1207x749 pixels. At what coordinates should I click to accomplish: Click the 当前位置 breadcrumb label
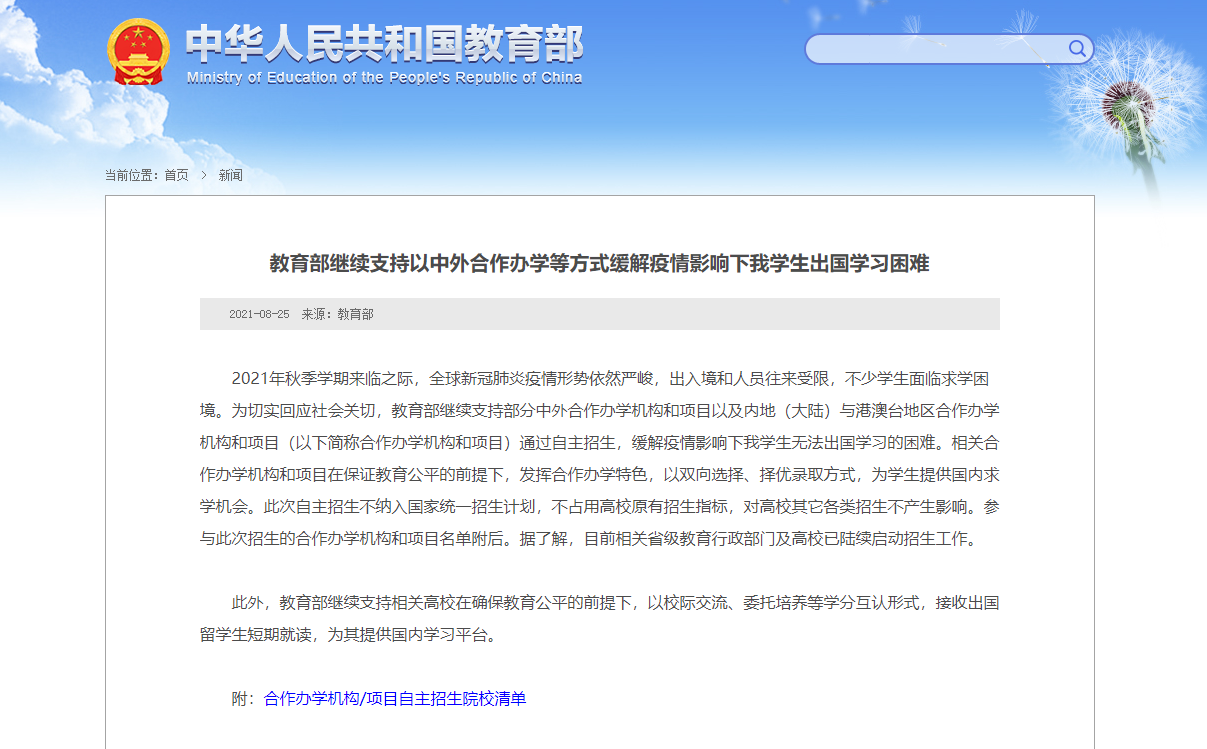133,175
